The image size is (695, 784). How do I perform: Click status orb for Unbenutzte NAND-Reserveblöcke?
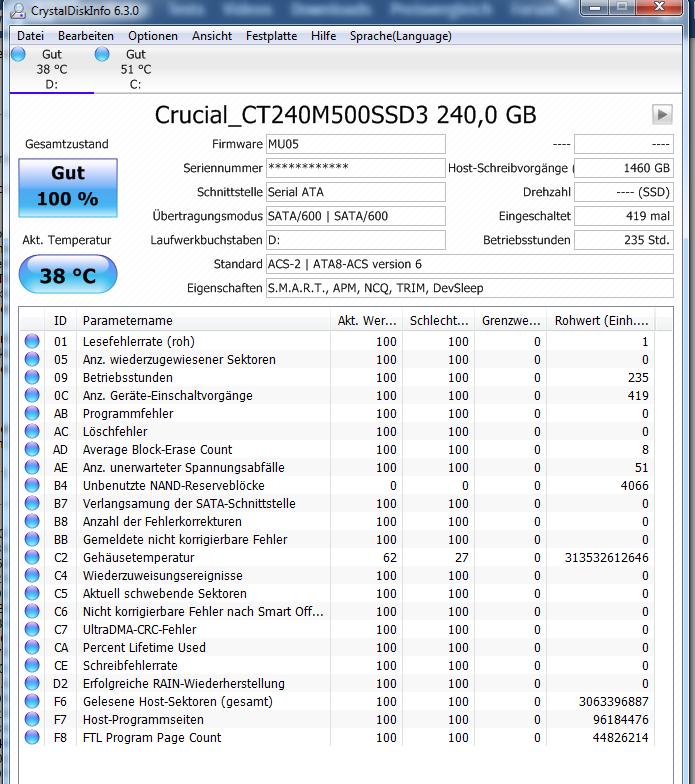[32, 485]
